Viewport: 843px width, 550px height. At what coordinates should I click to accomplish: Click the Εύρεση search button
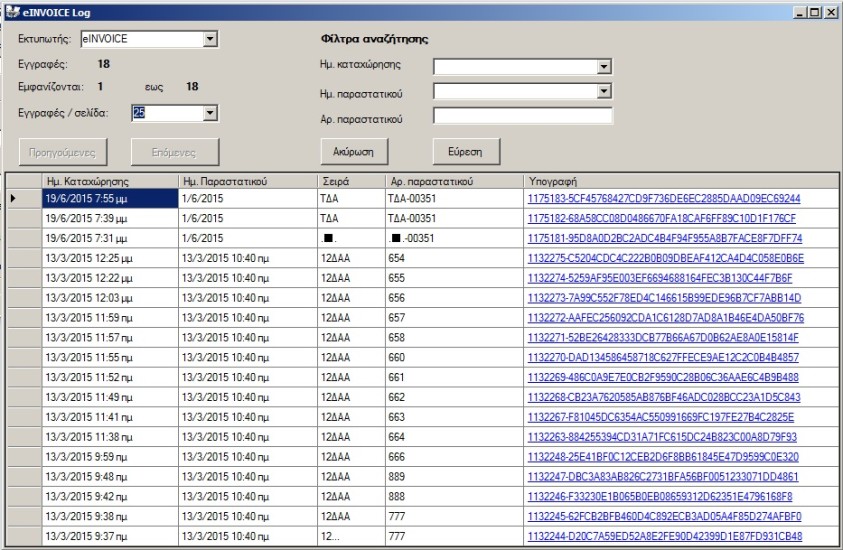tap(466, 152)
